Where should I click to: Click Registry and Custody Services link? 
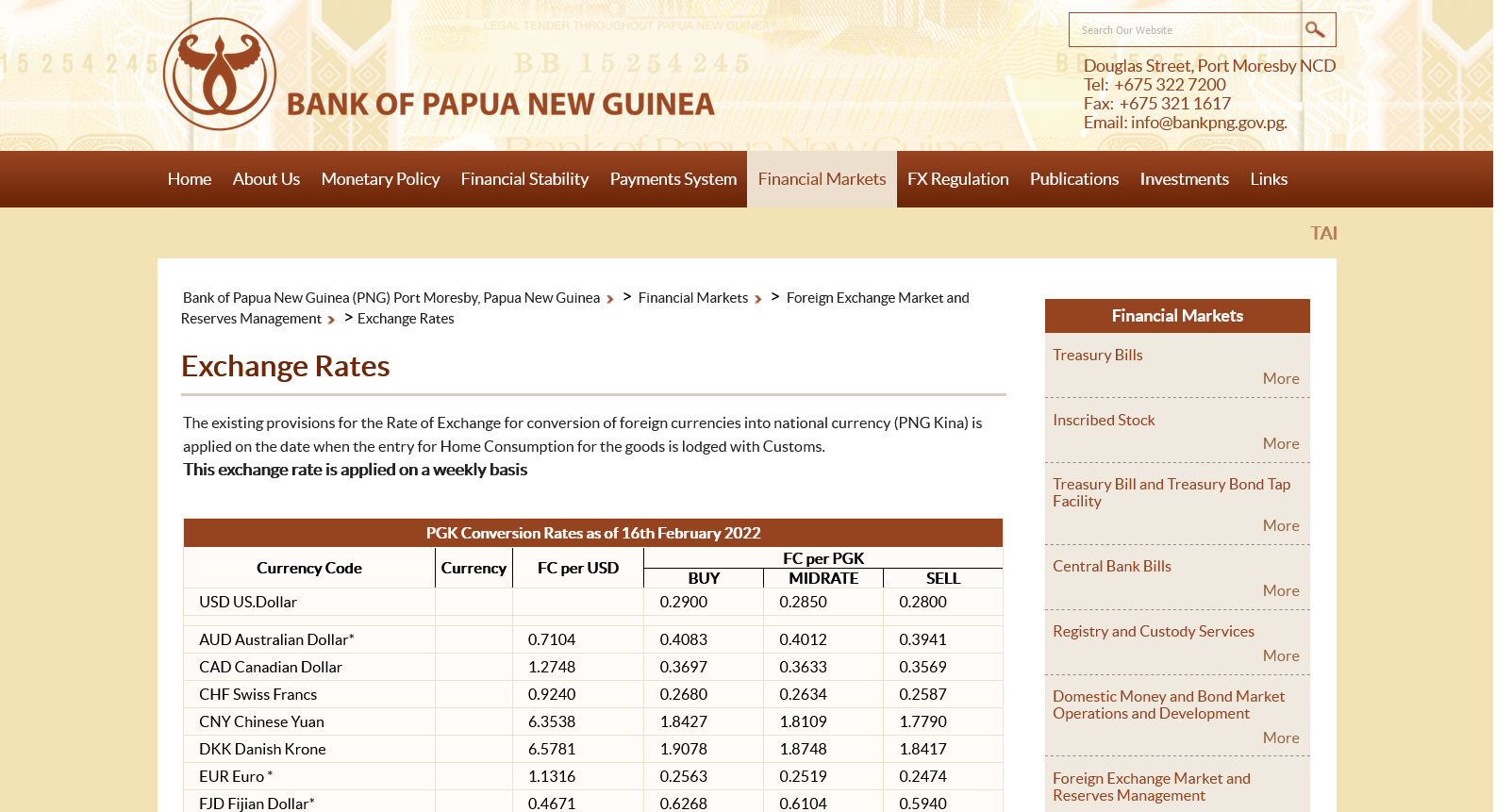(x=1153, y=632)
